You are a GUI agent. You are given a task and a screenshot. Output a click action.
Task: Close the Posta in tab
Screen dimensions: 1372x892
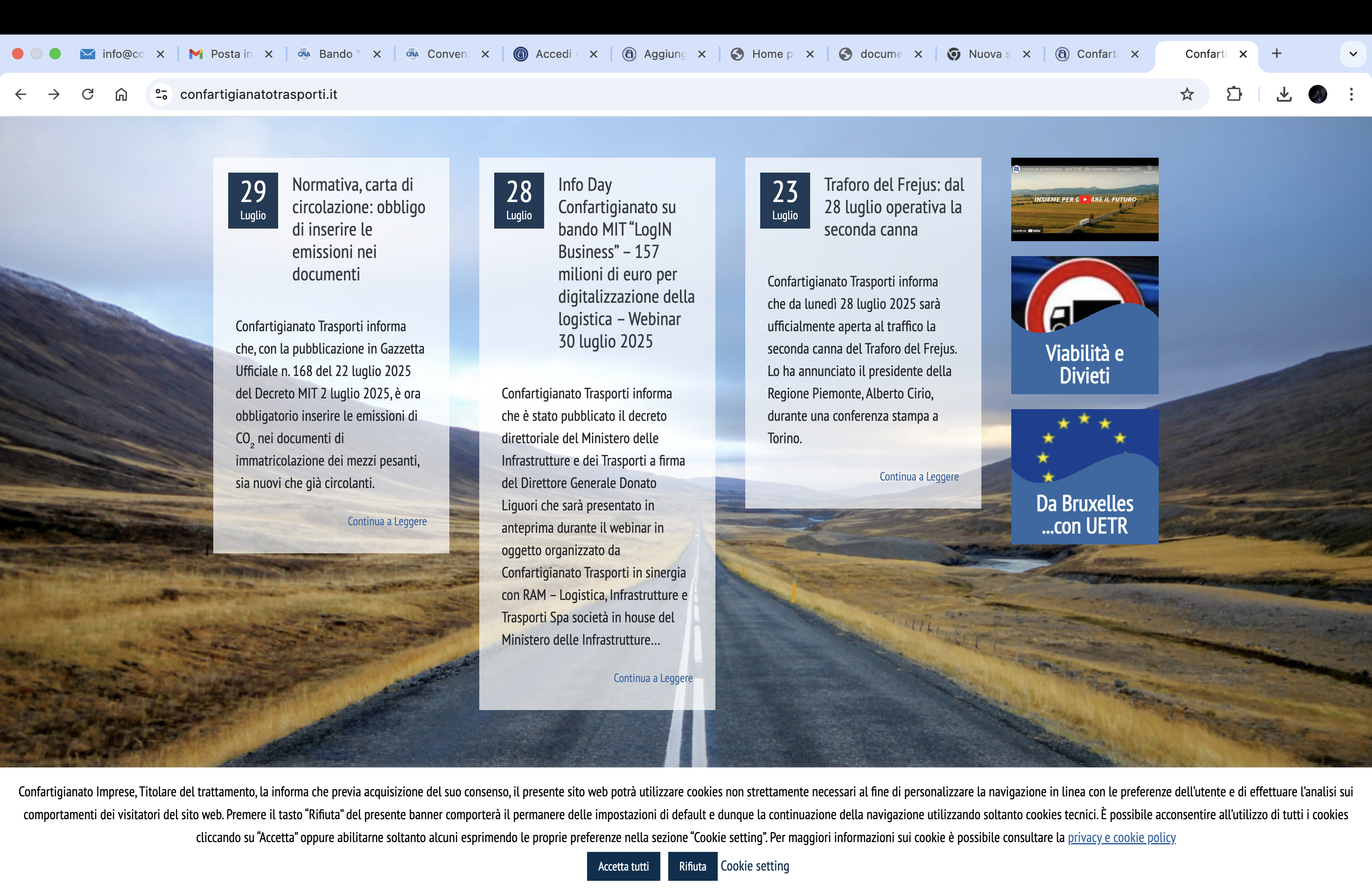[269, 54]
